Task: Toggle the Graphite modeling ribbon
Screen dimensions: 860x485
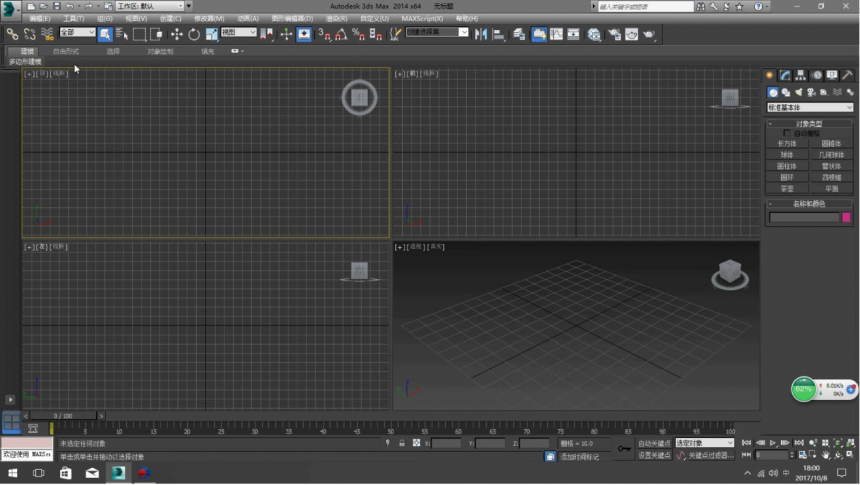Action: coord(539,34)
